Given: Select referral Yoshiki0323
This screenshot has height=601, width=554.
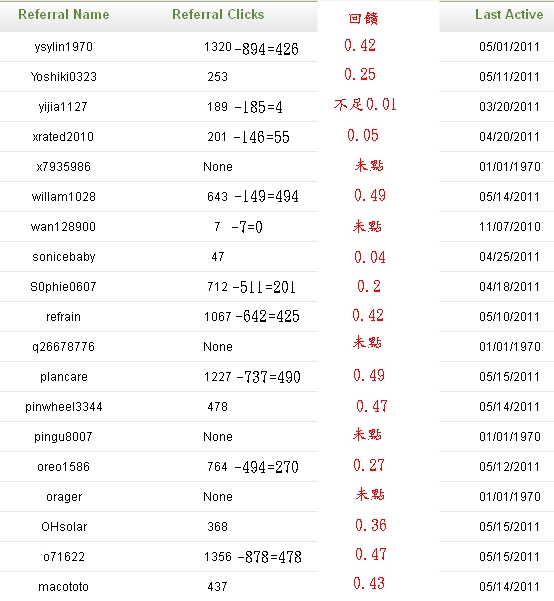Looking at the screenshot, I should coord(64,77).
